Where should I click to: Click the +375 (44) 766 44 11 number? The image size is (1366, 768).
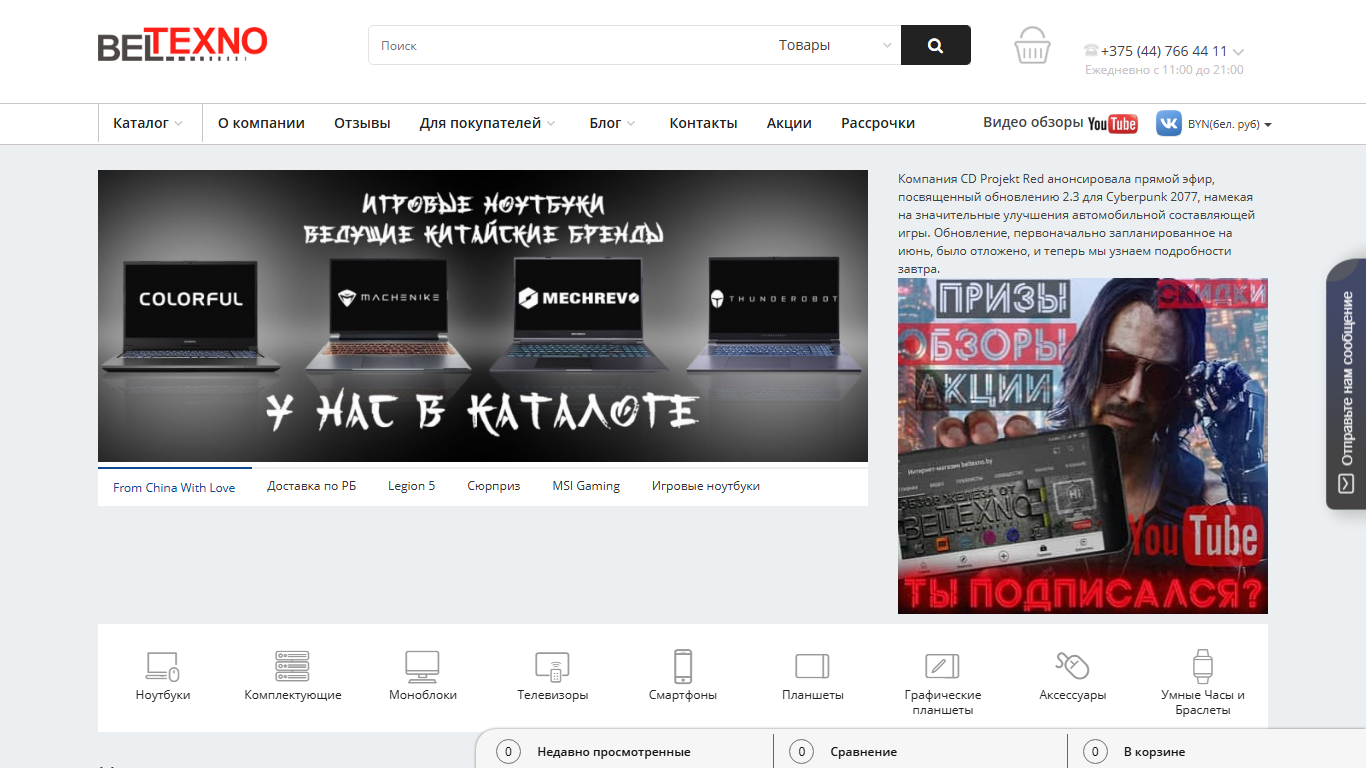click(x=1164, y=51)
